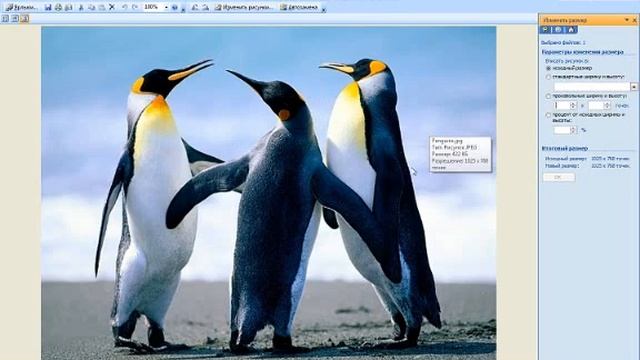
Task: Click the Автозамена (AutoCorrect) button
Action: pos(300,7)
